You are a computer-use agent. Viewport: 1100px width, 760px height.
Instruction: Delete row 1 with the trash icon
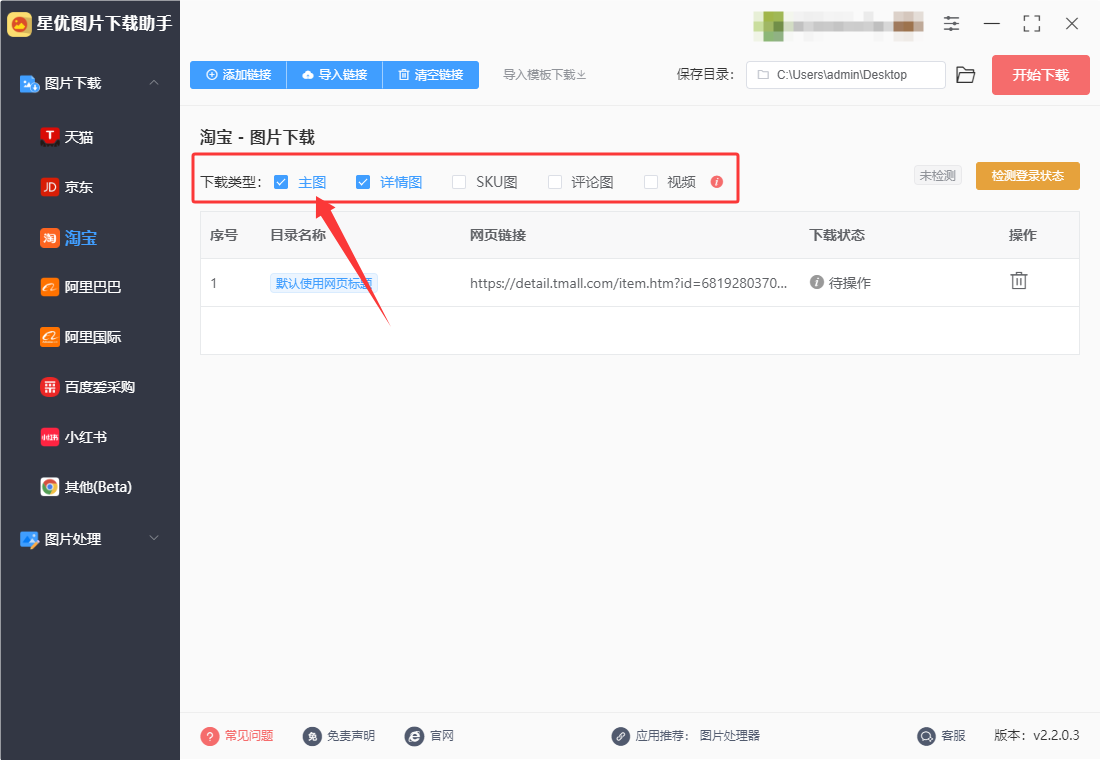[x=1019, y=281]
